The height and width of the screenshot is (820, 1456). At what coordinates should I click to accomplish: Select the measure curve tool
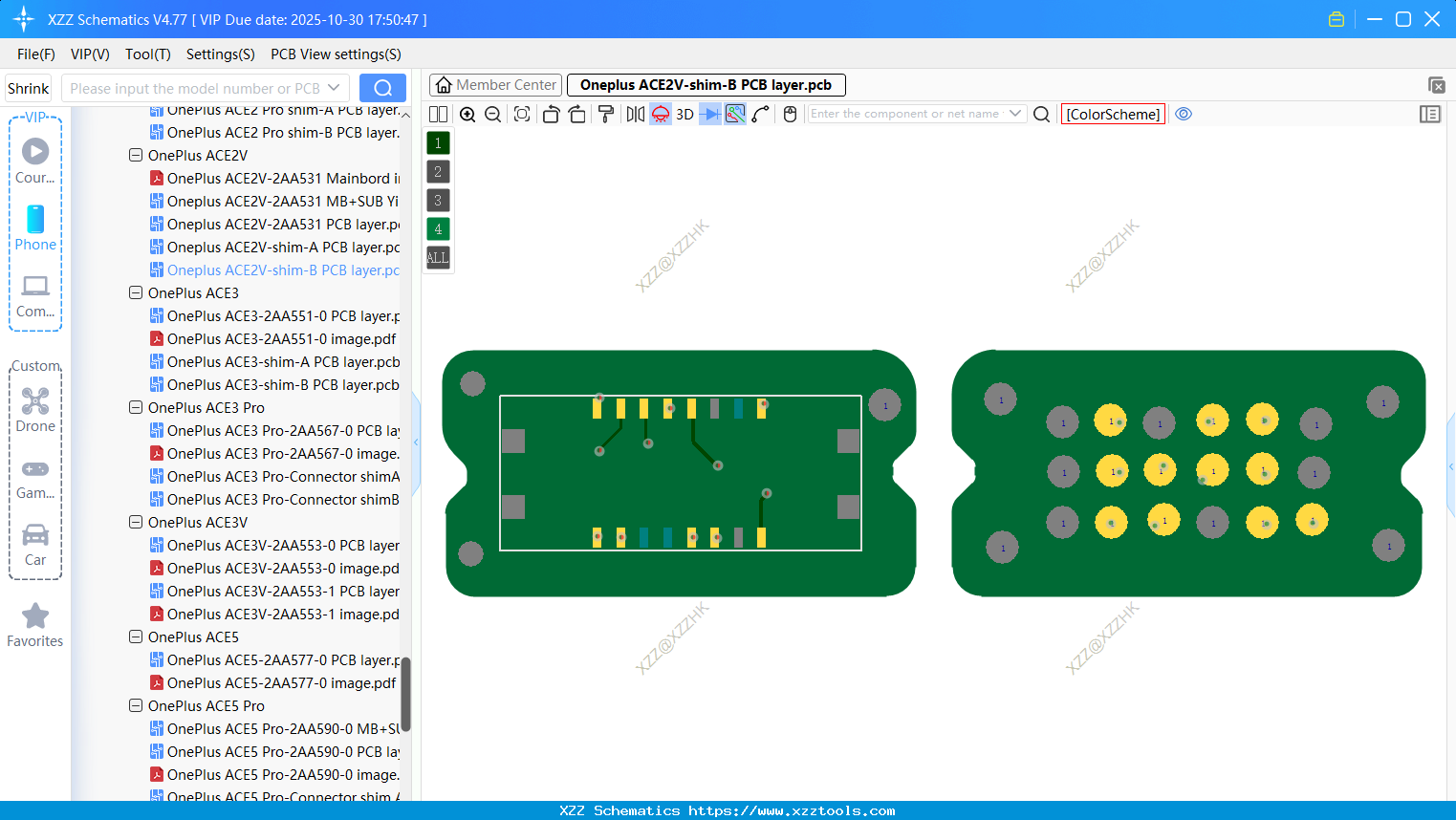758,114
